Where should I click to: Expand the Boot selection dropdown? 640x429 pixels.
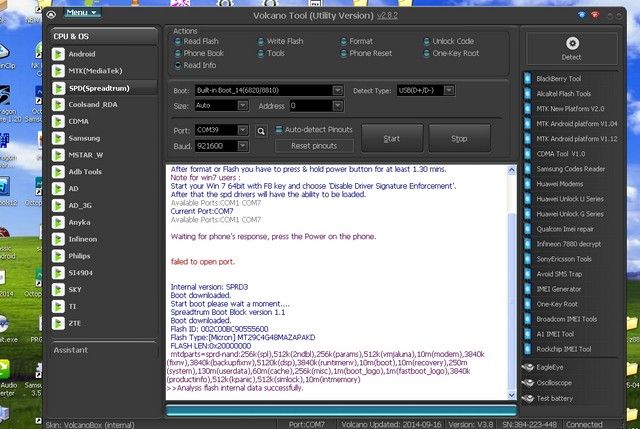338,90
